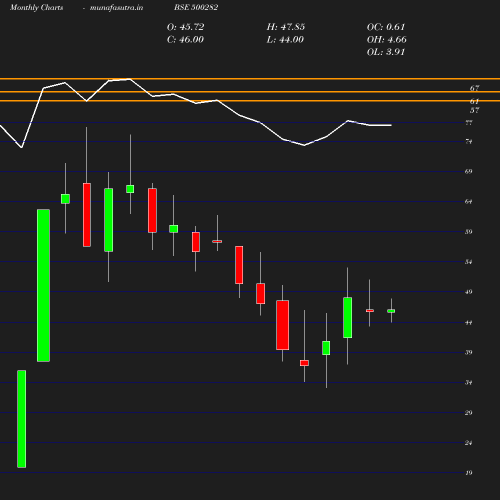The width and height of the screenshot is (500, 500).
Task: Click the price axis label 69
Action: click(469, 171)
